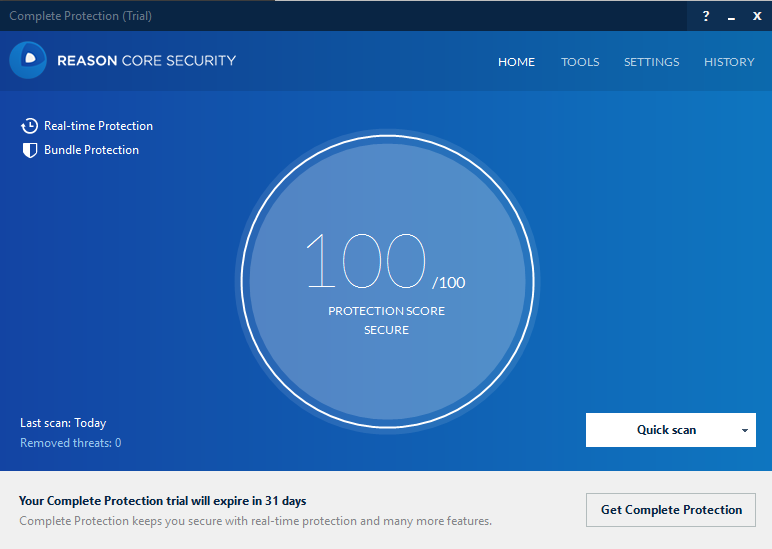Close the window with the X icon
Screen dimensions: 772x549
(757, 16)
